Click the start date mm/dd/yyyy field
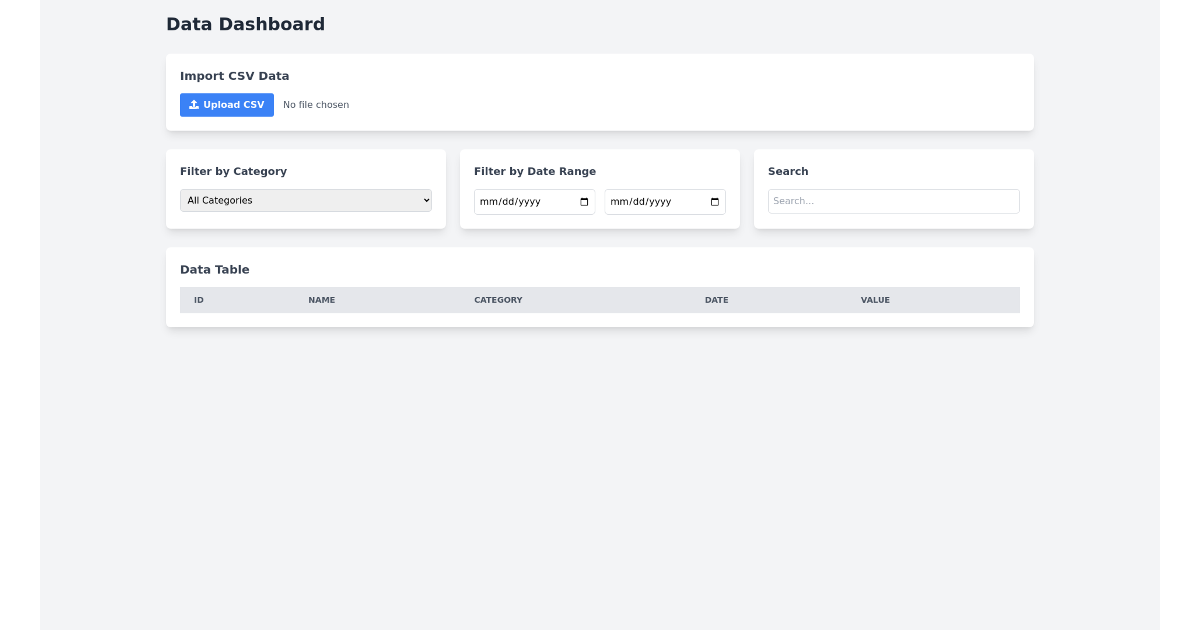 tap(520, 201)
